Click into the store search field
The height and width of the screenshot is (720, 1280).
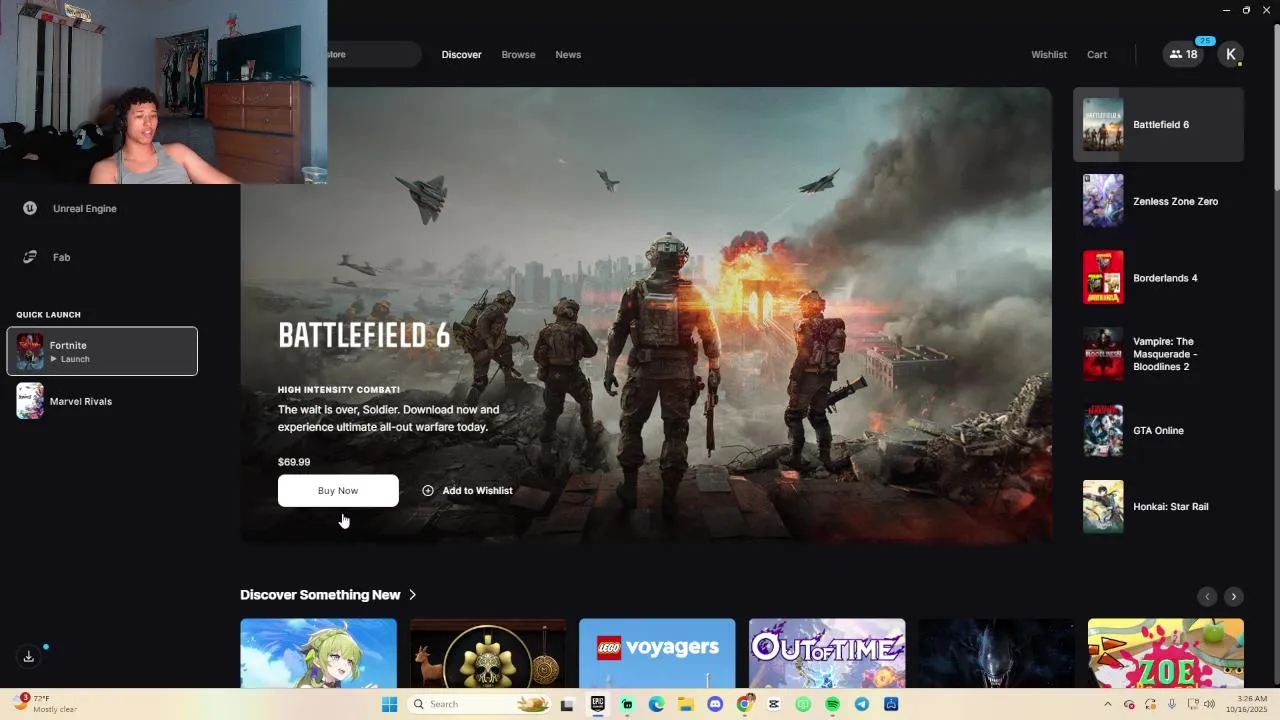373,54
